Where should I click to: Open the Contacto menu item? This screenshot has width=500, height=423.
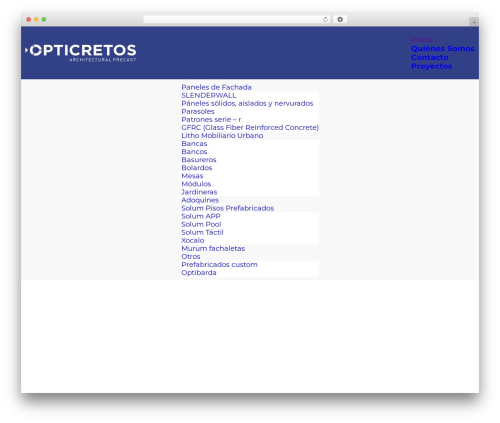coord(429,57)
